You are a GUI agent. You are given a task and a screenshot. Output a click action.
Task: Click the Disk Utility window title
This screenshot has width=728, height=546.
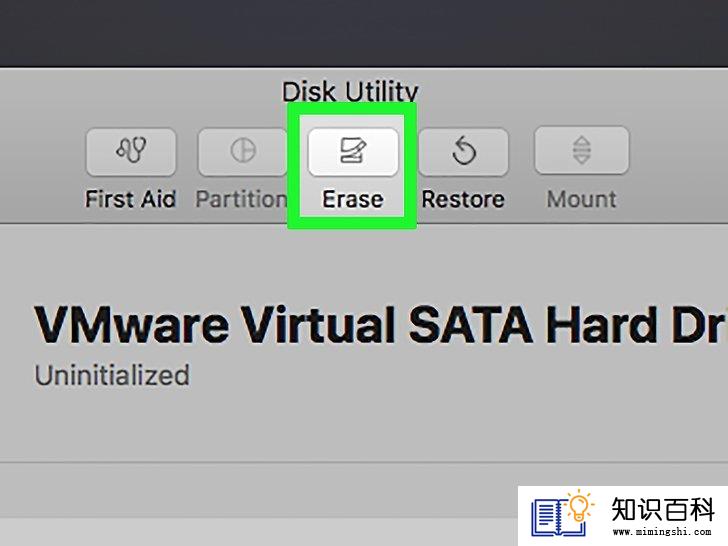[x=351, y=91]
